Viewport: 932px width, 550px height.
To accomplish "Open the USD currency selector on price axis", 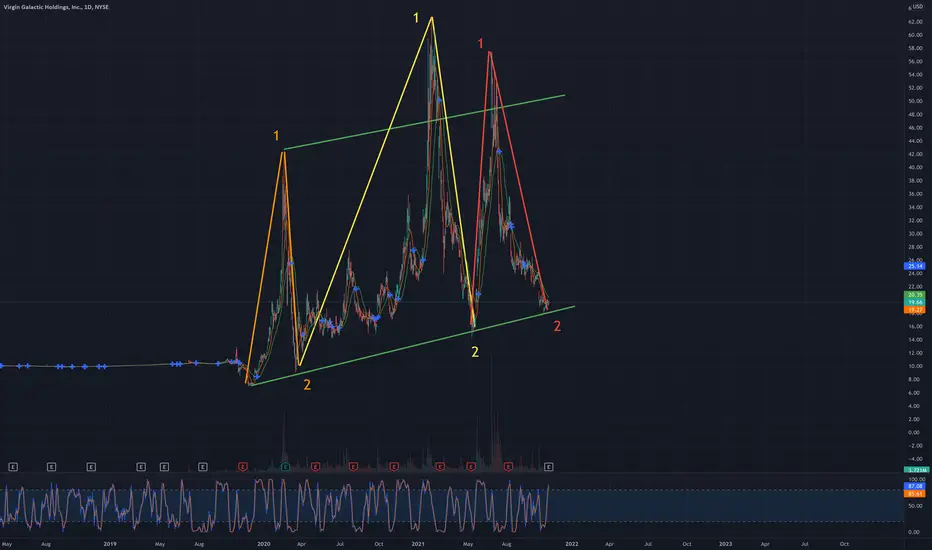I will tap(916, 7).
